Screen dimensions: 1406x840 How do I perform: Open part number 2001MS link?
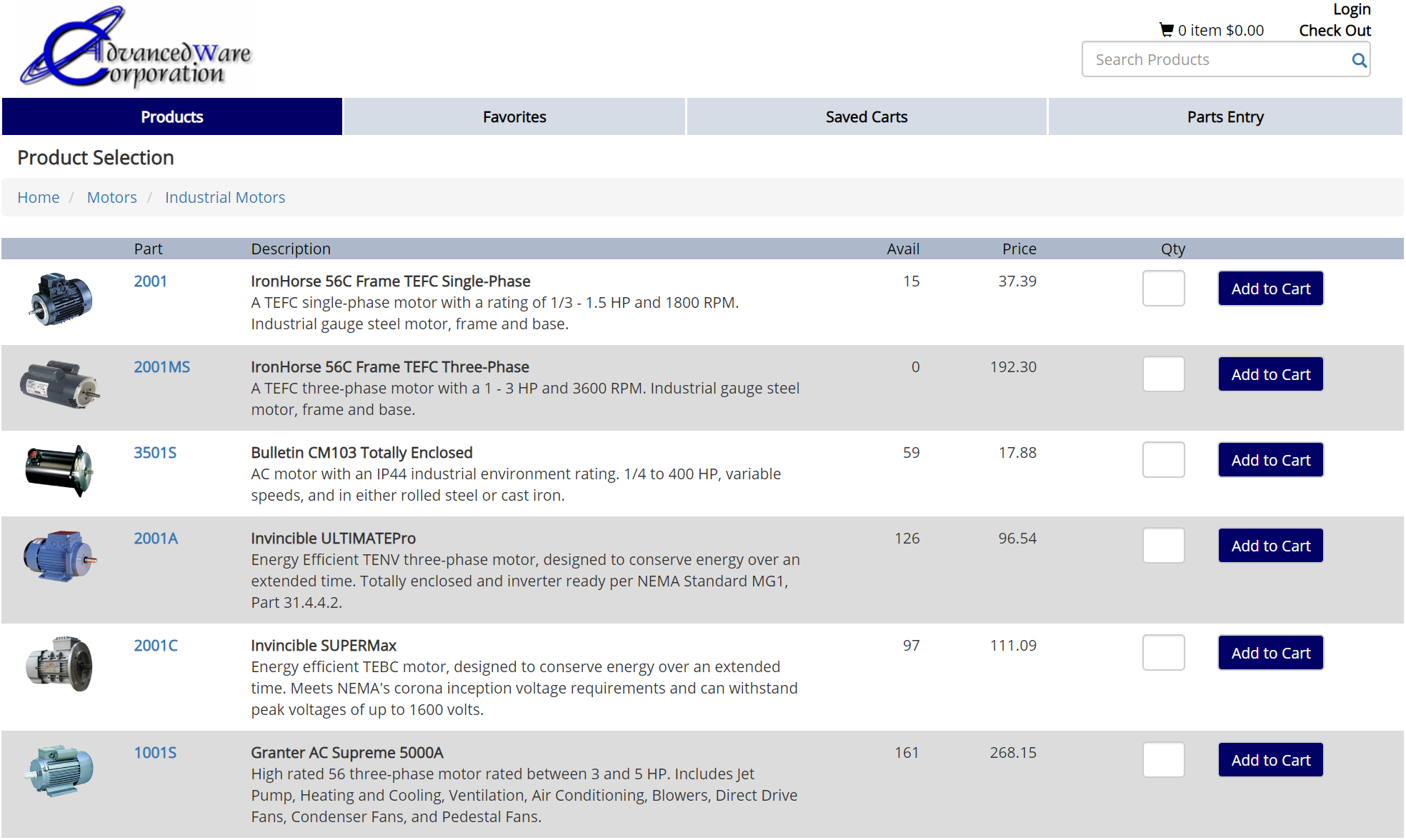[162, 367]
